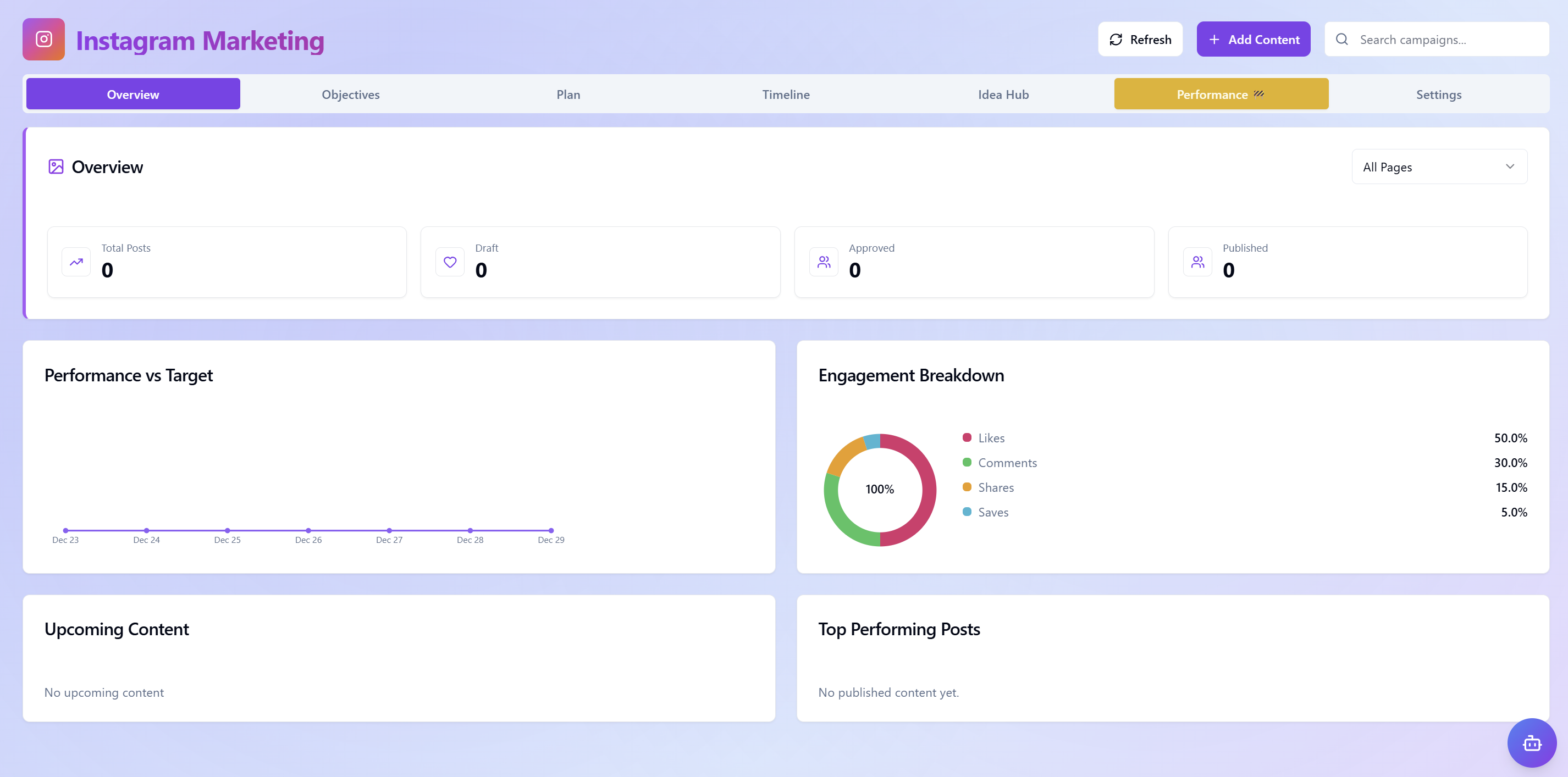
Task: Select the Timeline tab
Action: pos(786,94)
